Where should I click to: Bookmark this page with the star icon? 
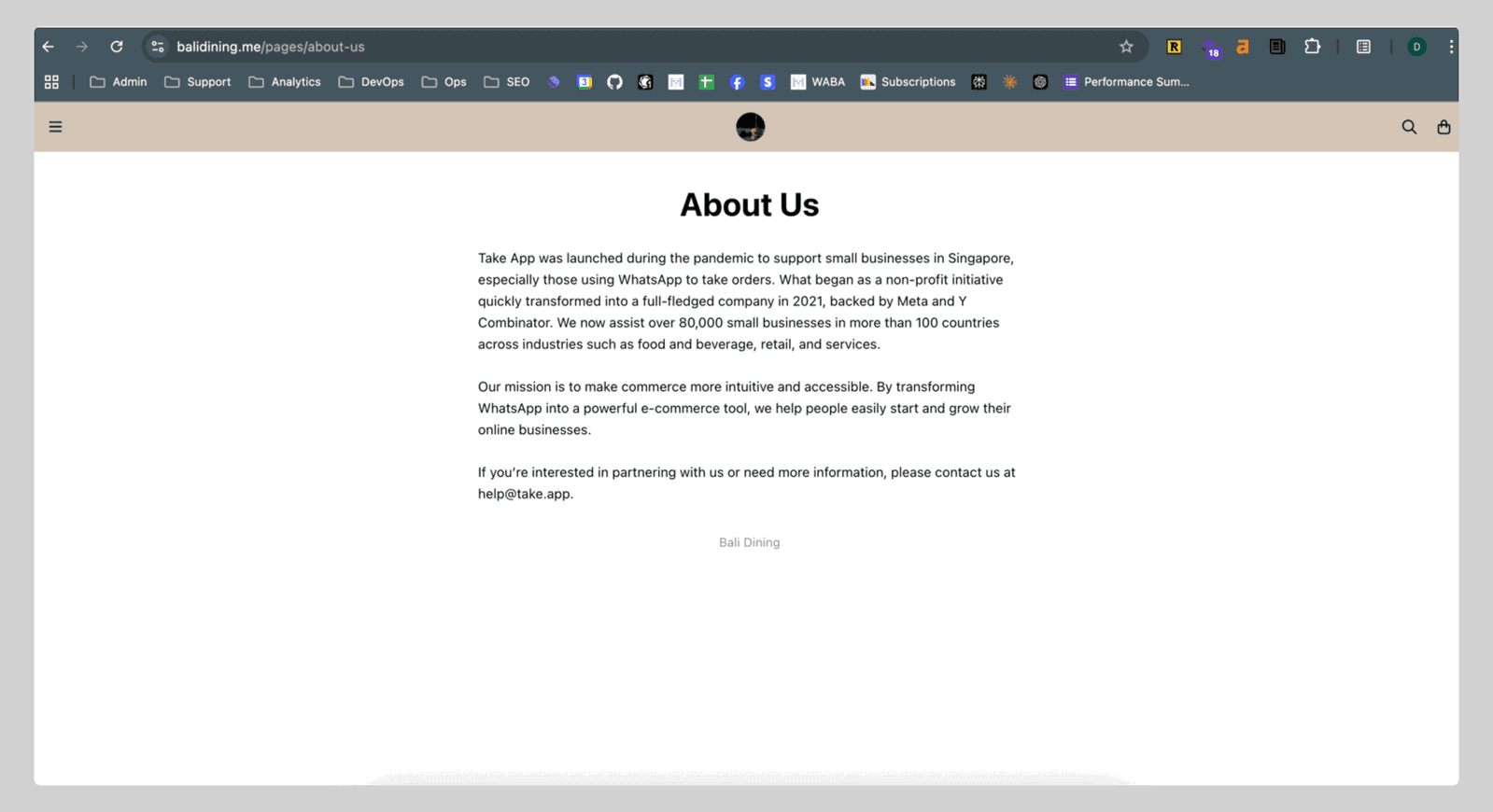pos(1126,47)
